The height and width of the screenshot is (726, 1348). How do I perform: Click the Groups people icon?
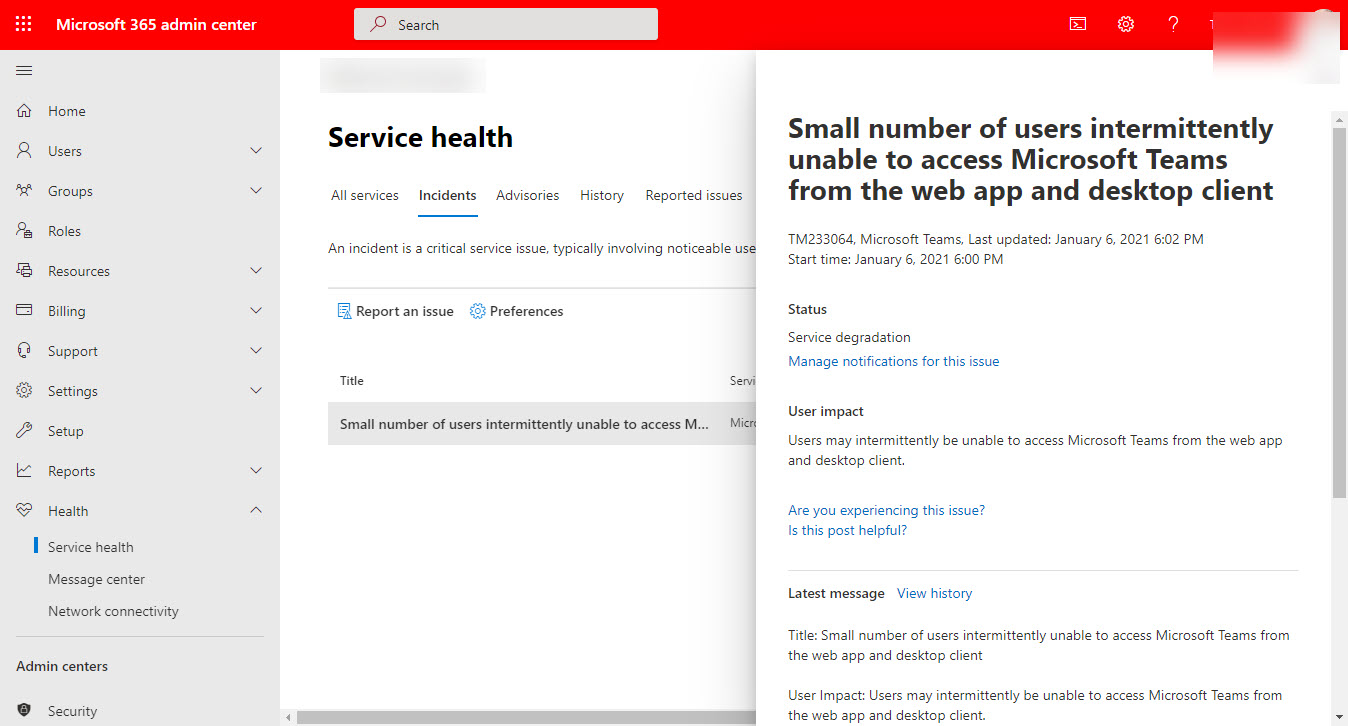pyautogui.click(x=25, y=191)
